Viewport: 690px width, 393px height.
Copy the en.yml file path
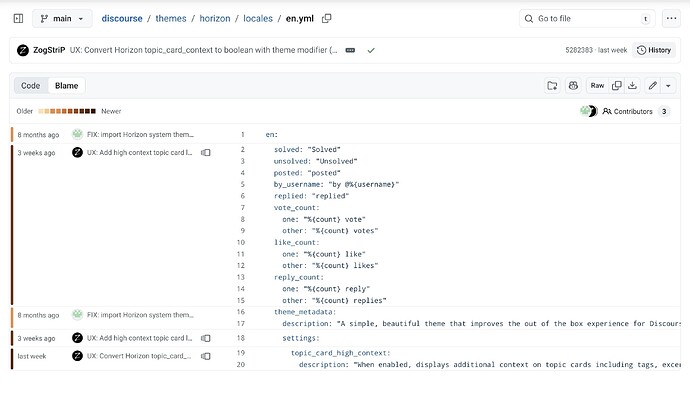[327, 18]
